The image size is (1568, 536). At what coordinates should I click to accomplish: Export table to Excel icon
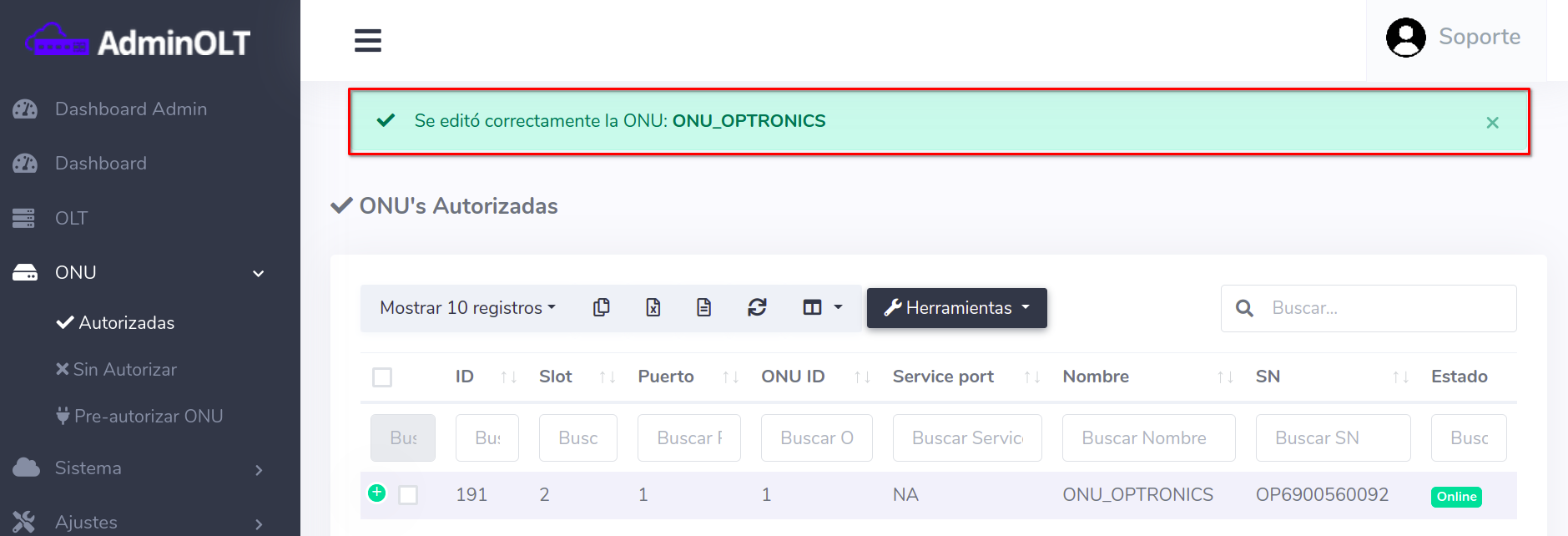653,308
